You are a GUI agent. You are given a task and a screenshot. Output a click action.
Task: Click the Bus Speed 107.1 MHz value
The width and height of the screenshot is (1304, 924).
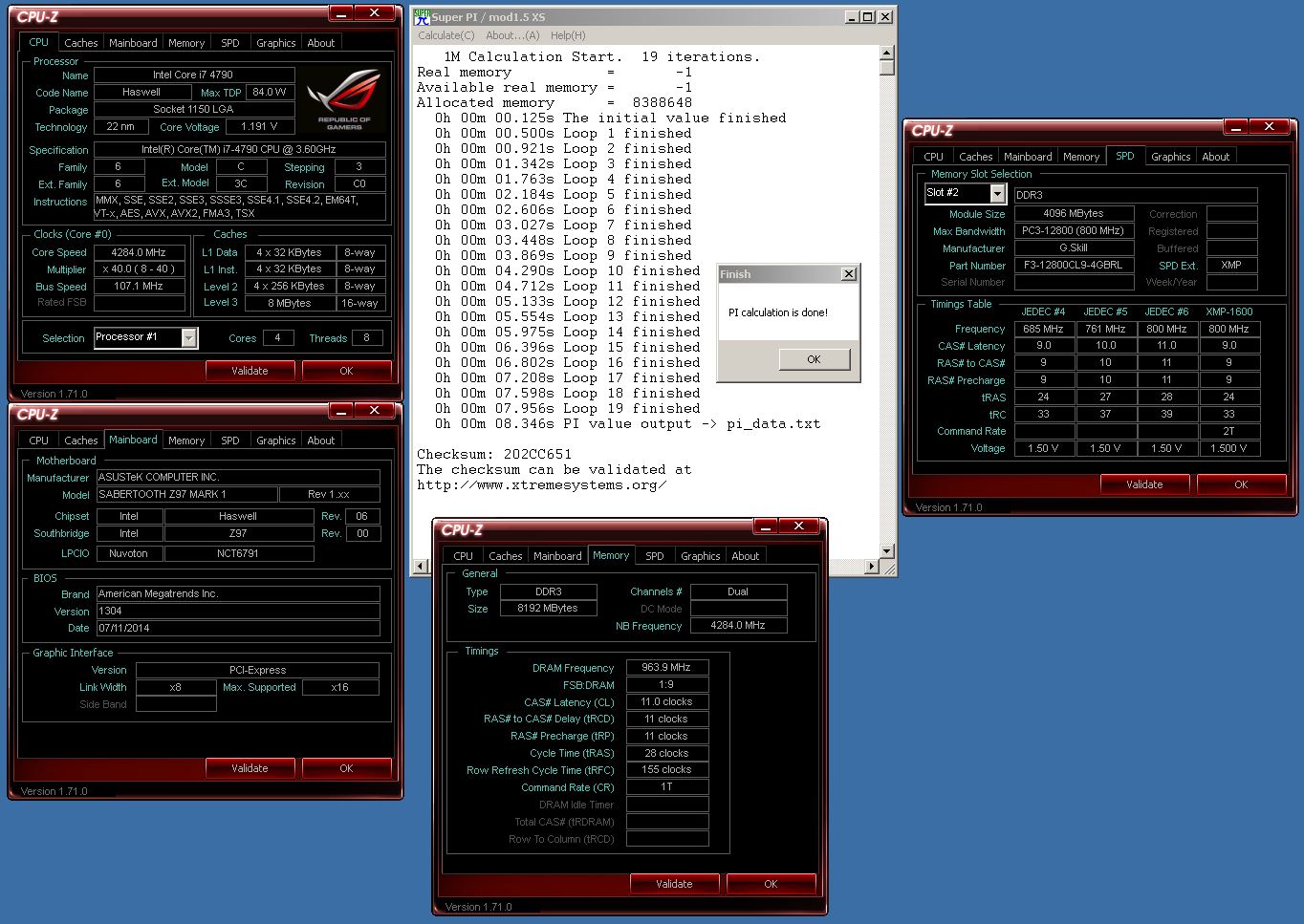click(x=139, y=287)
